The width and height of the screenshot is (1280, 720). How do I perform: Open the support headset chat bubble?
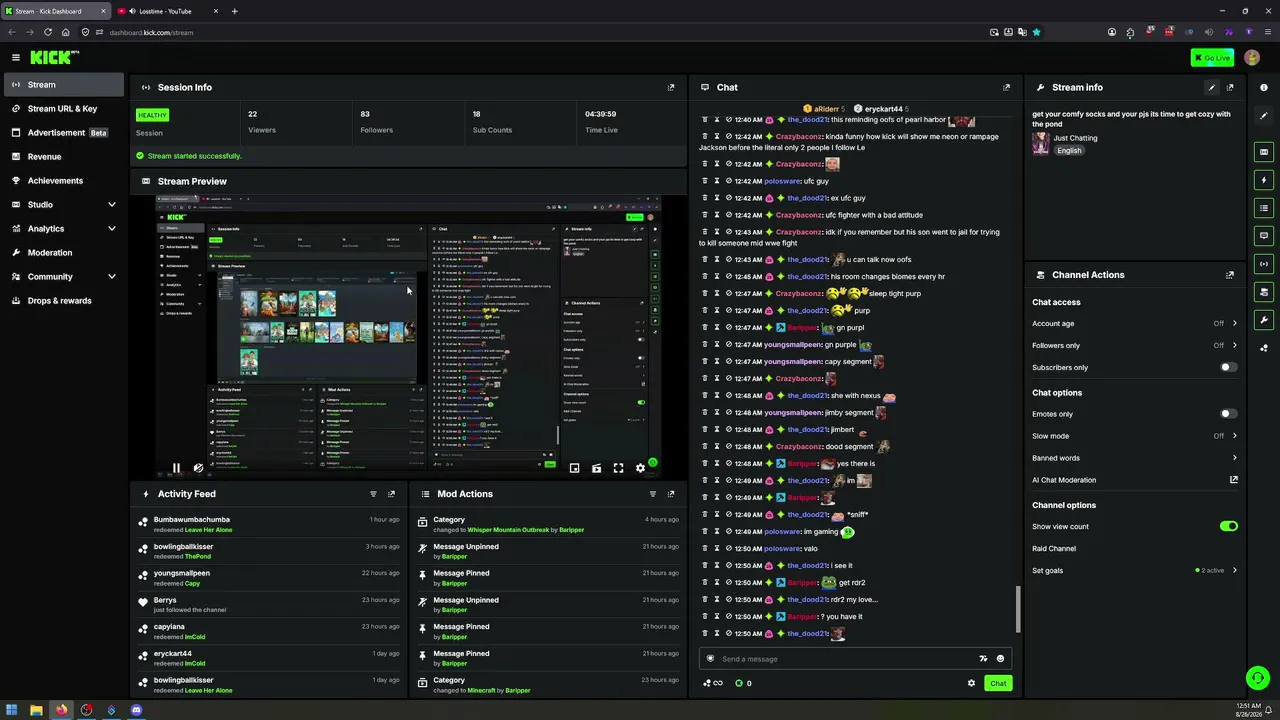pyautogui.click(x=1258, y=678)
